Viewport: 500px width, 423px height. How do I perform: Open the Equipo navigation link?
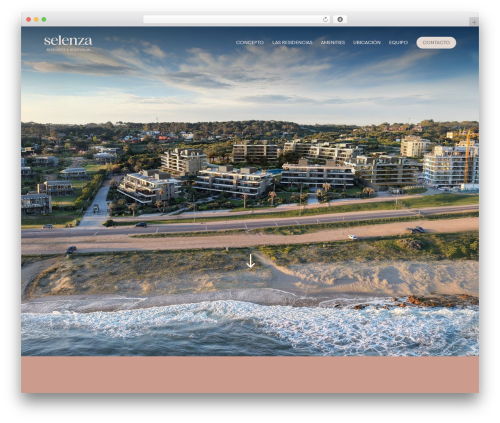[x=398, y=42]
